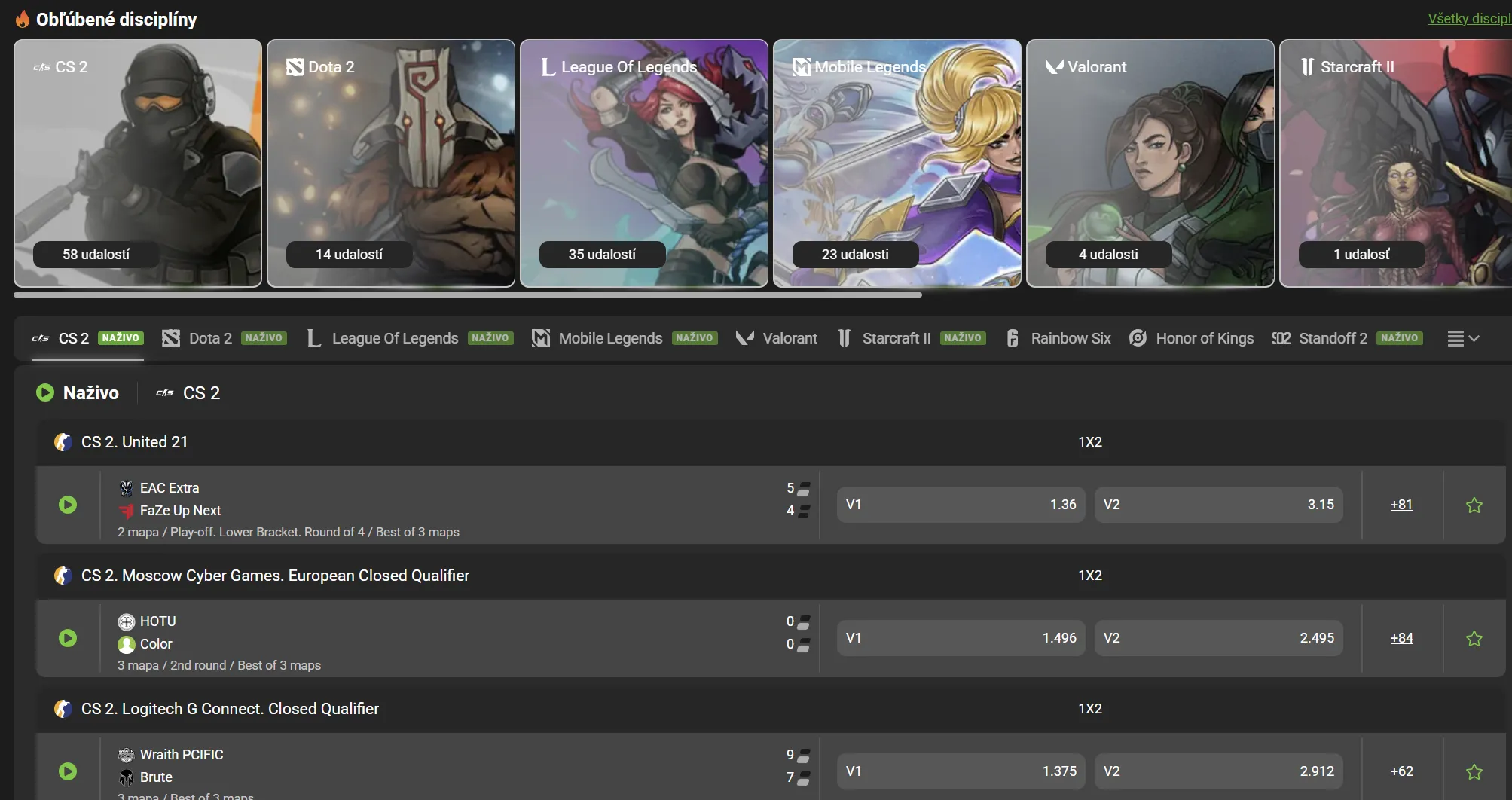This screenshot has width=1512, height=800.
Task: Switch to the CS 2 discipline tab
Action: tap(87, 339)
